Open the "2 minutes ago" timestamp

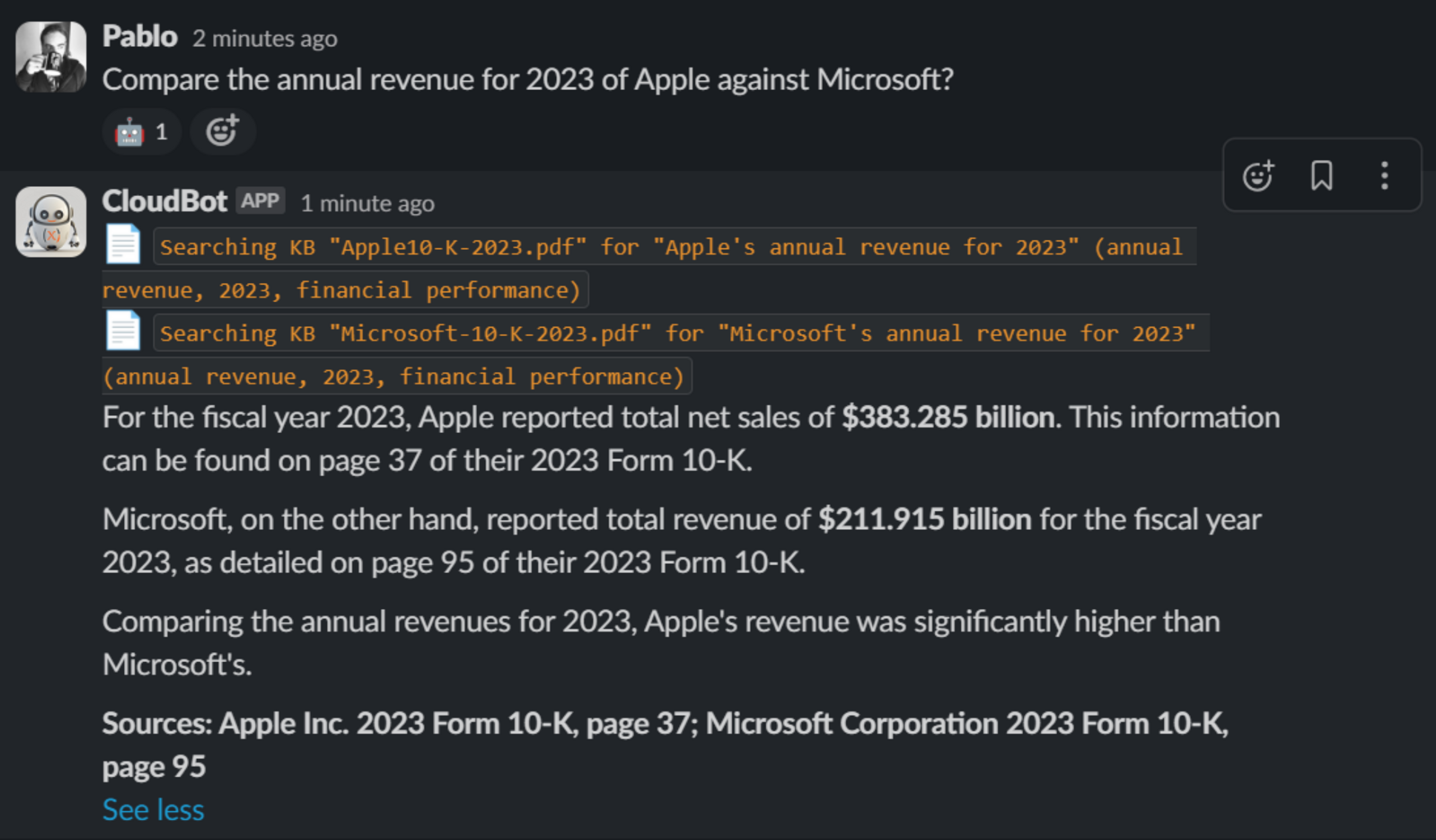pos(264,39)
